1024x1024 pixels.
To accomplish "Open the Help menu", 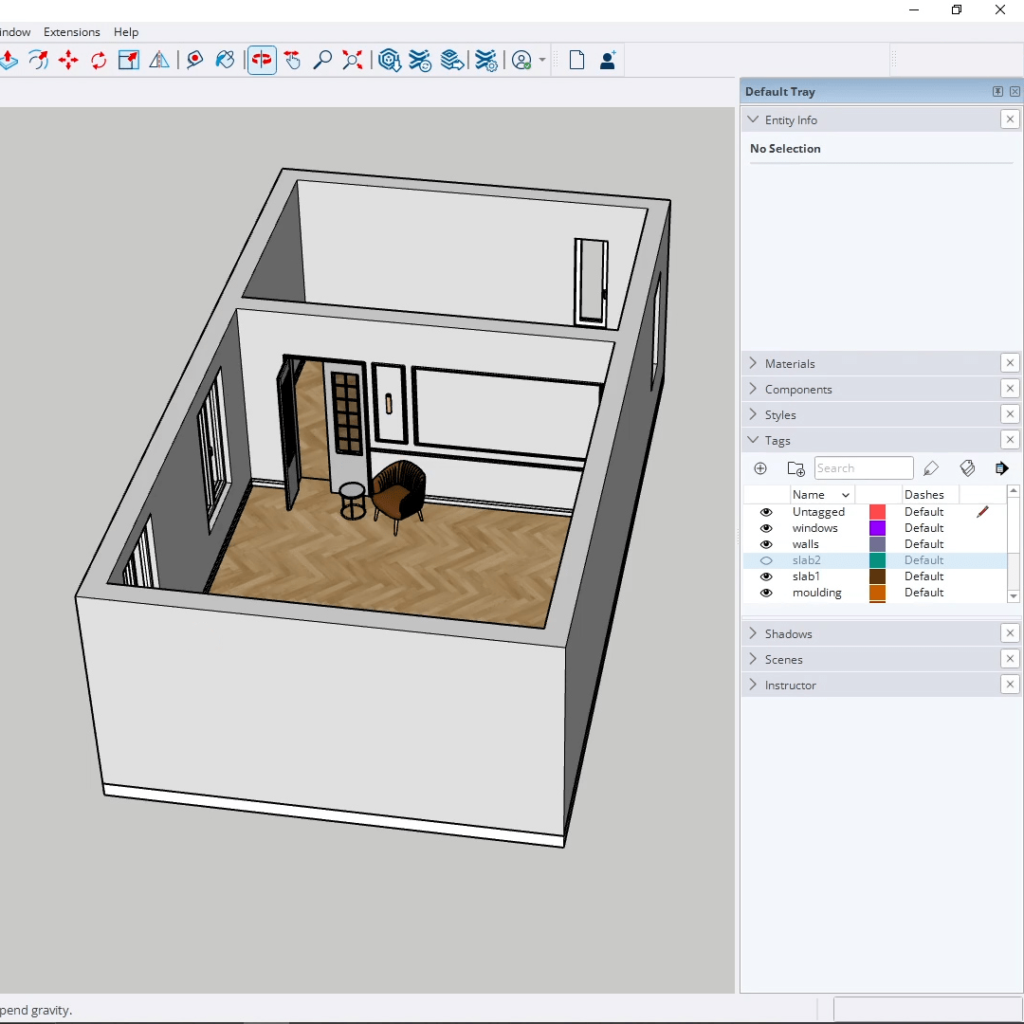I will click(126, 32).
